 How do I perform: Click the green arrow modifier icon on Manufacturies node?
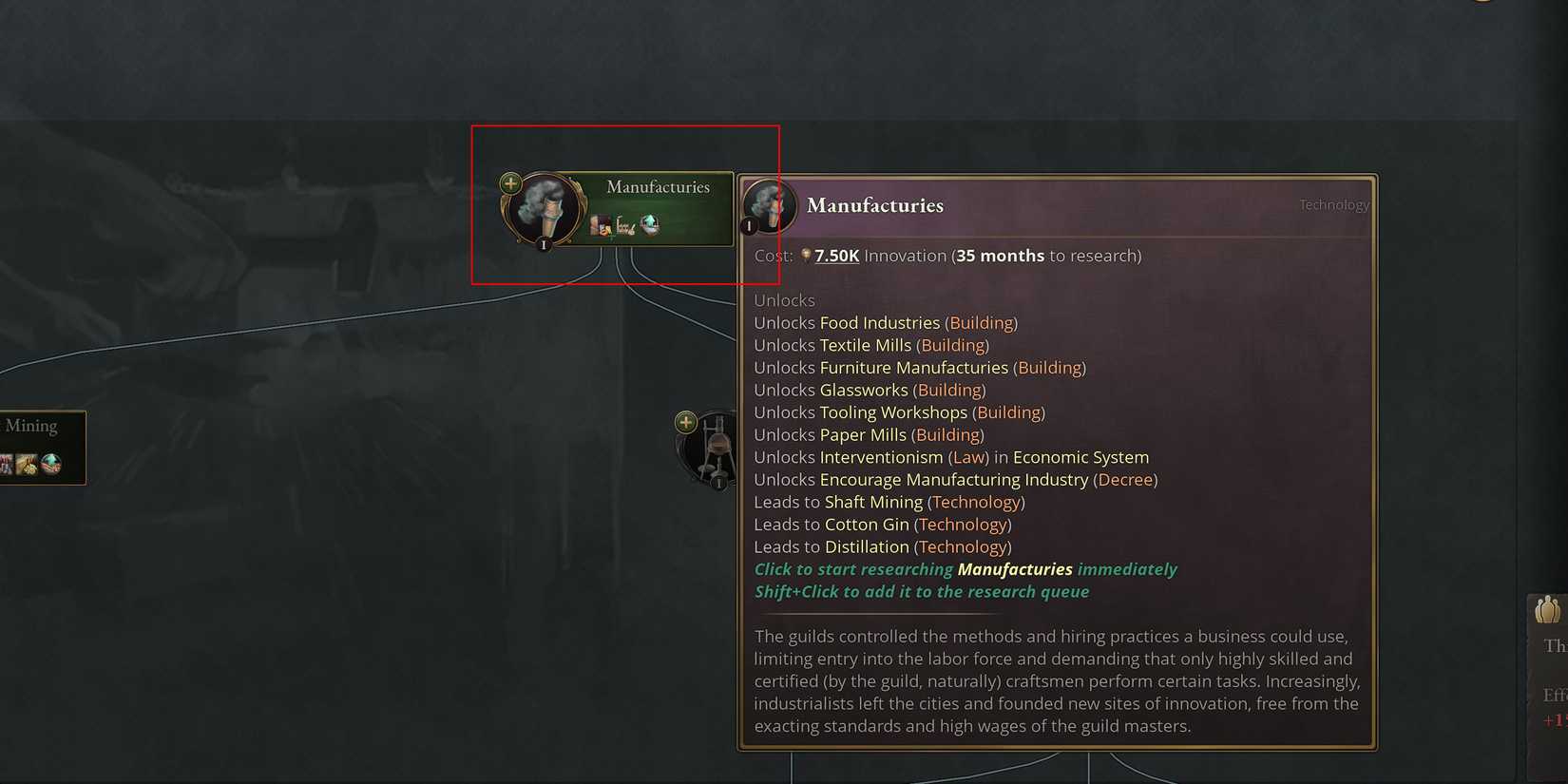click(650, 224)
